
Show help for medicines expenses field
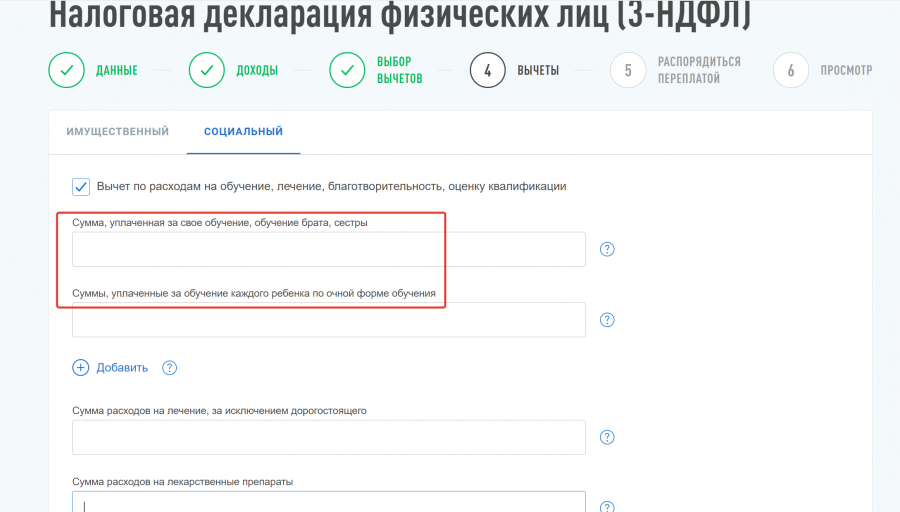(x=607, y=506)
